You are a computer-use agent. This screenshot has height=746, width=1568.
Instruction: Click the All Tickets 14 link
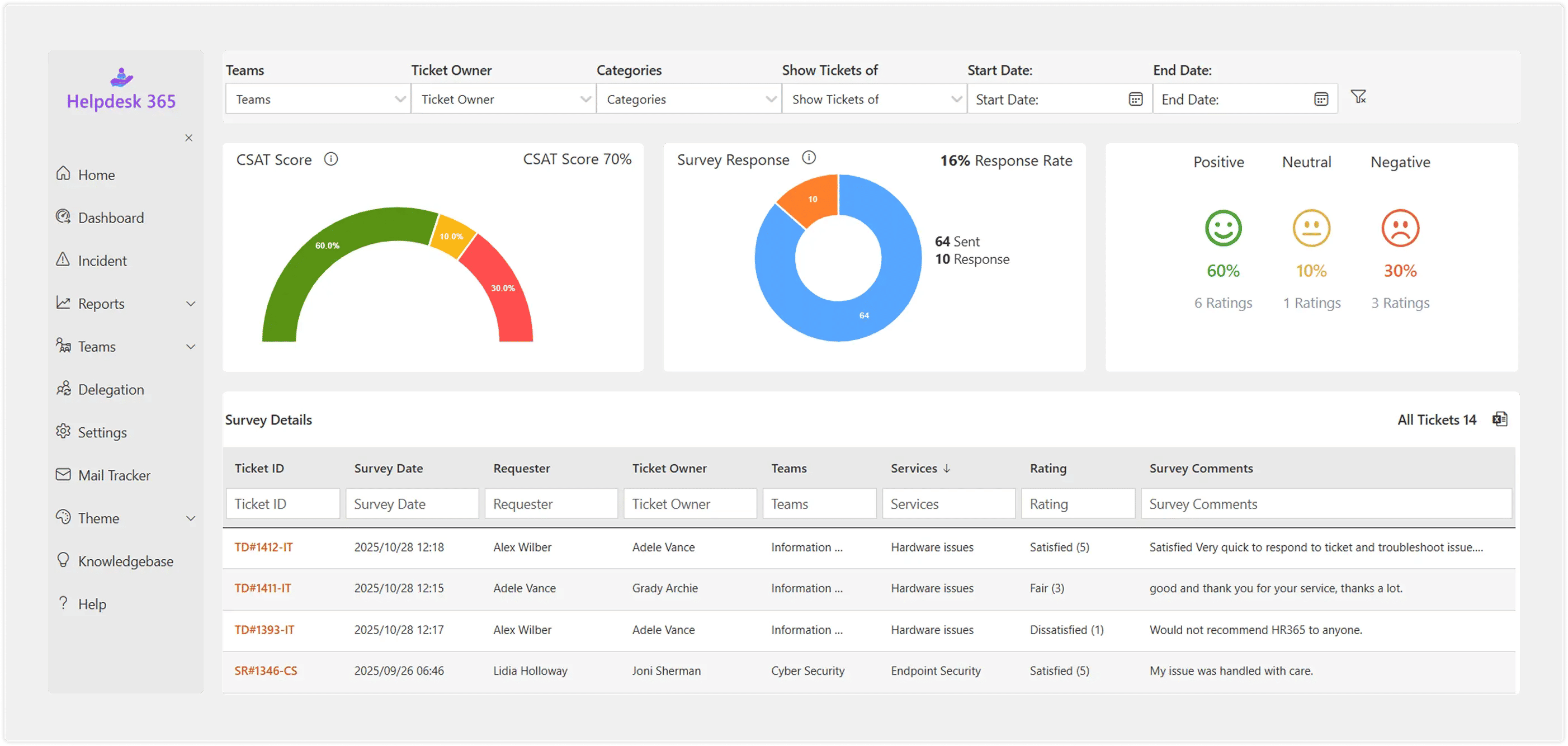[x=1437, y=419]
